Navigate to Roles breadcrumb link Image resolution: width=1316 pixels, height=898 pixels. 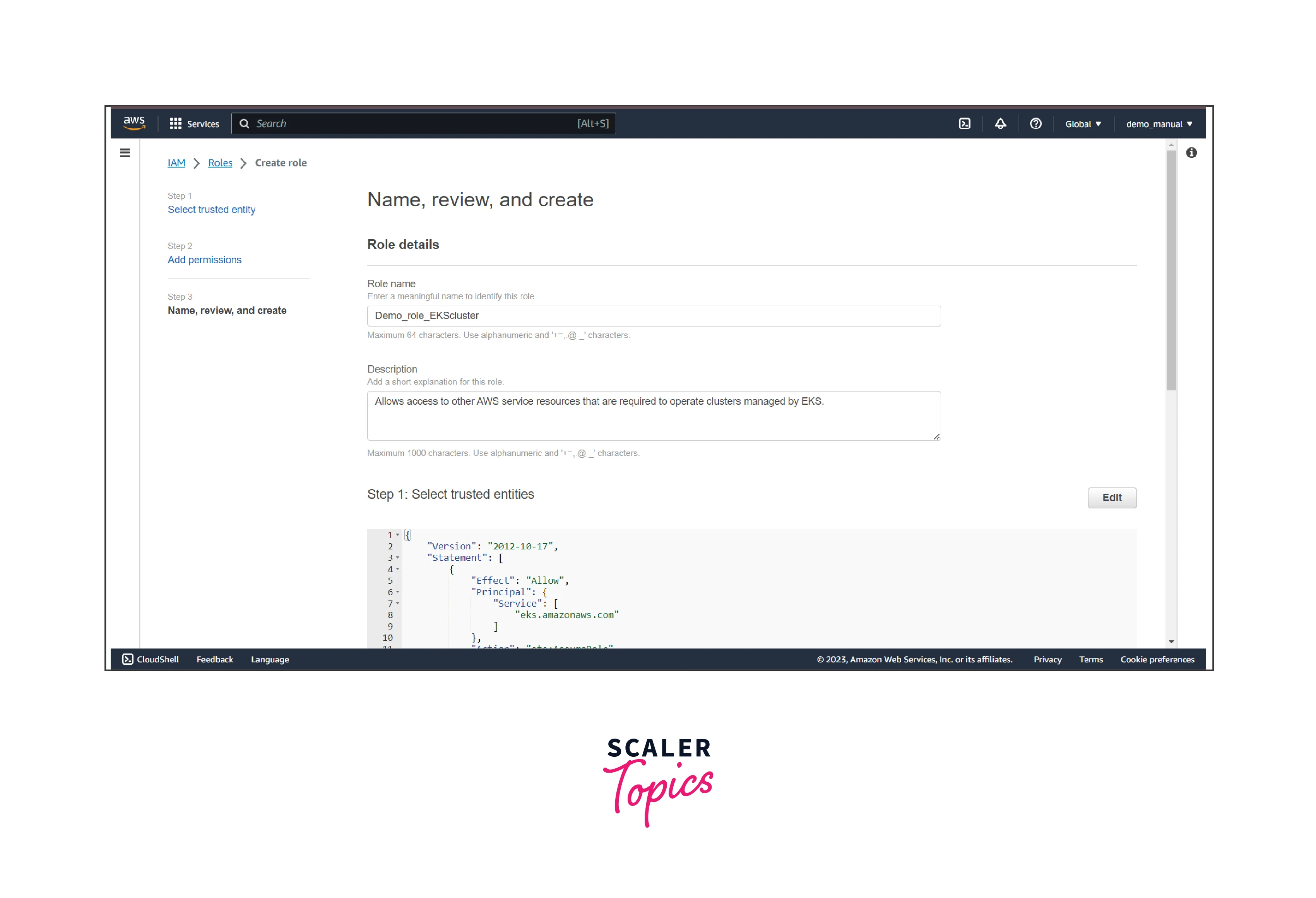pyautogui.click(x=220, y=163)
